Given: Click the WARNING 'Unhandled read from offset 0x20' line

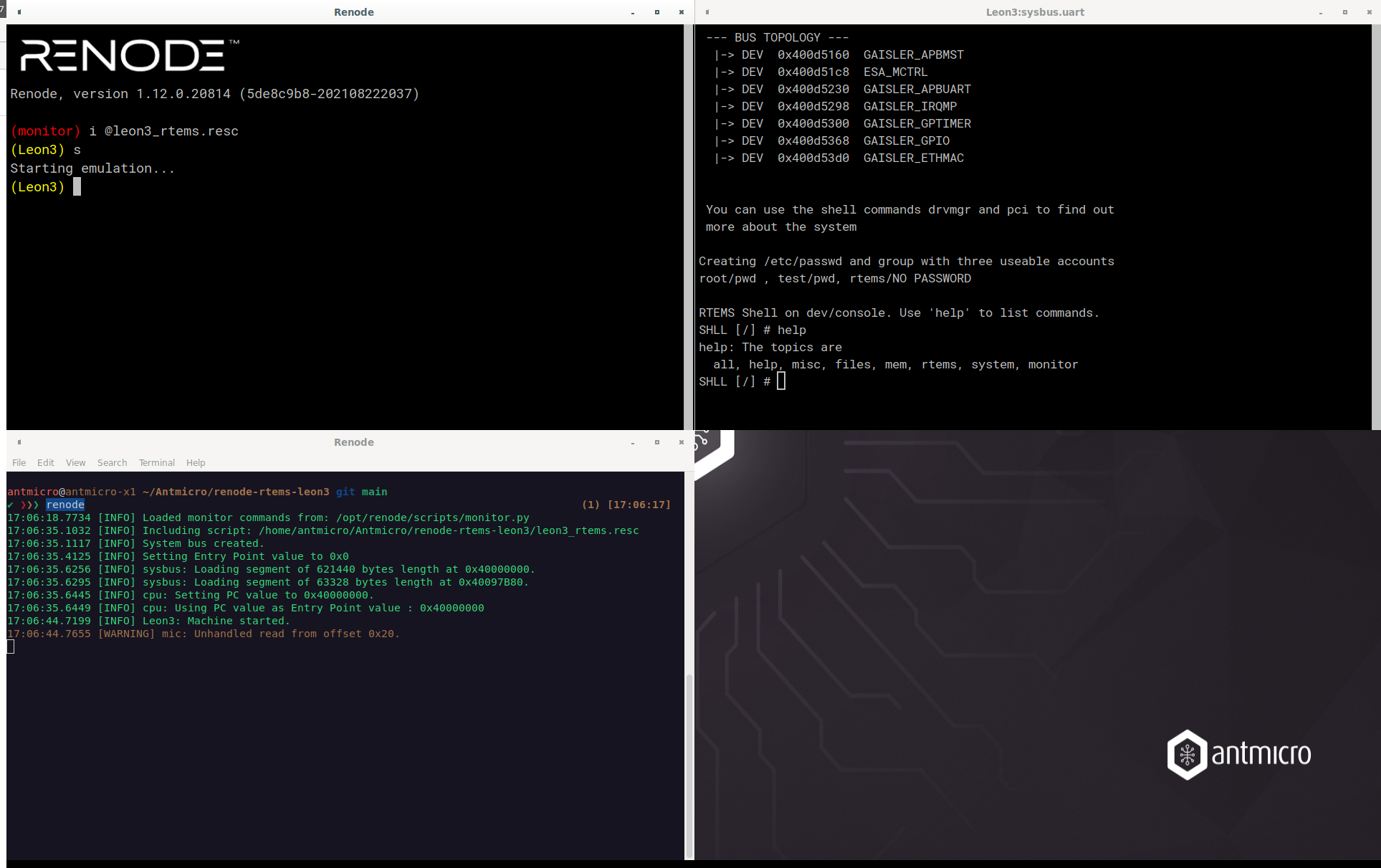Looking at the screenshot, I should pyautogui.click(x=204, y=634).
